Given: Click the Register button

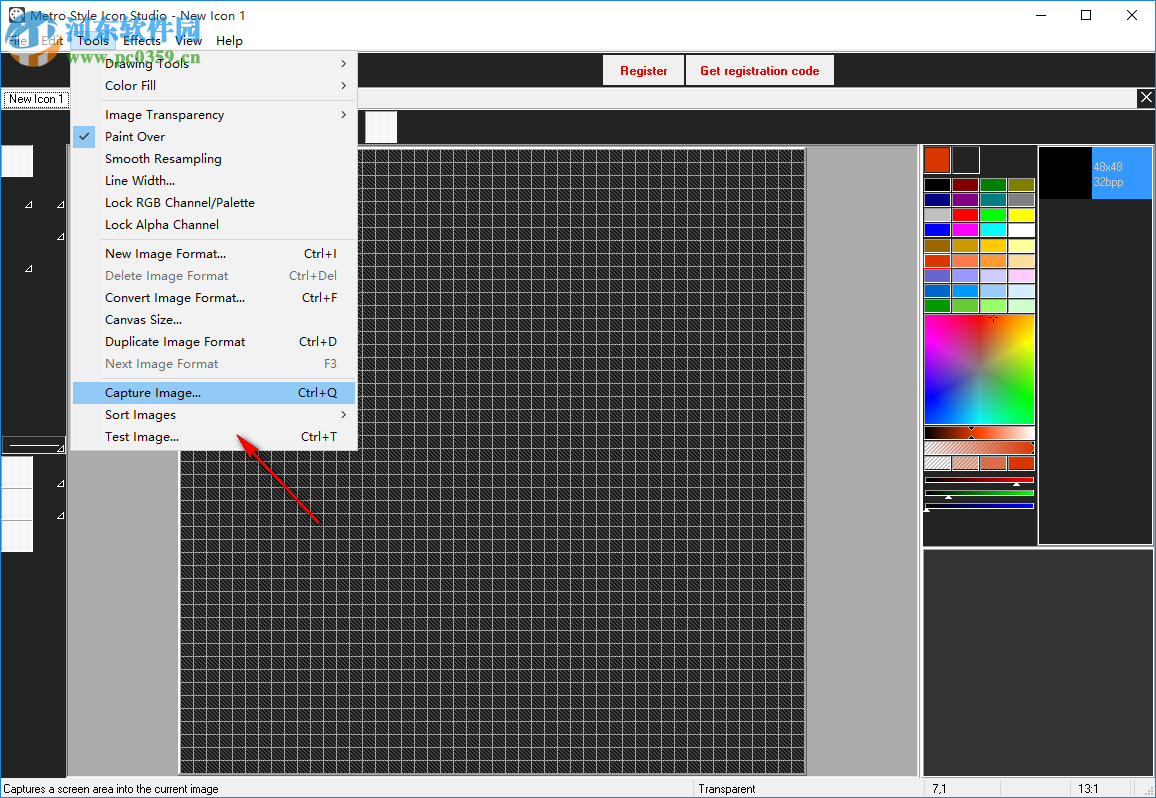Looking at the screenshot, I should pyautogui.click(x=644, y=71).
